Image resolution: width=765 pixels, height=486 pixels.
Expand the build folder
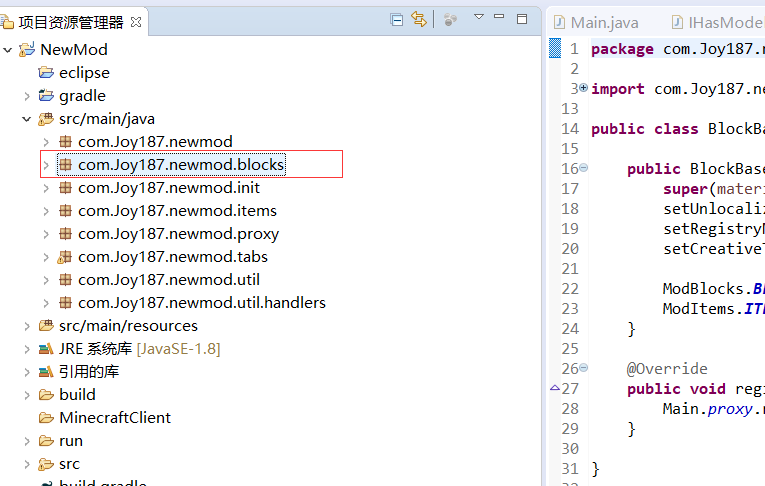27,395
